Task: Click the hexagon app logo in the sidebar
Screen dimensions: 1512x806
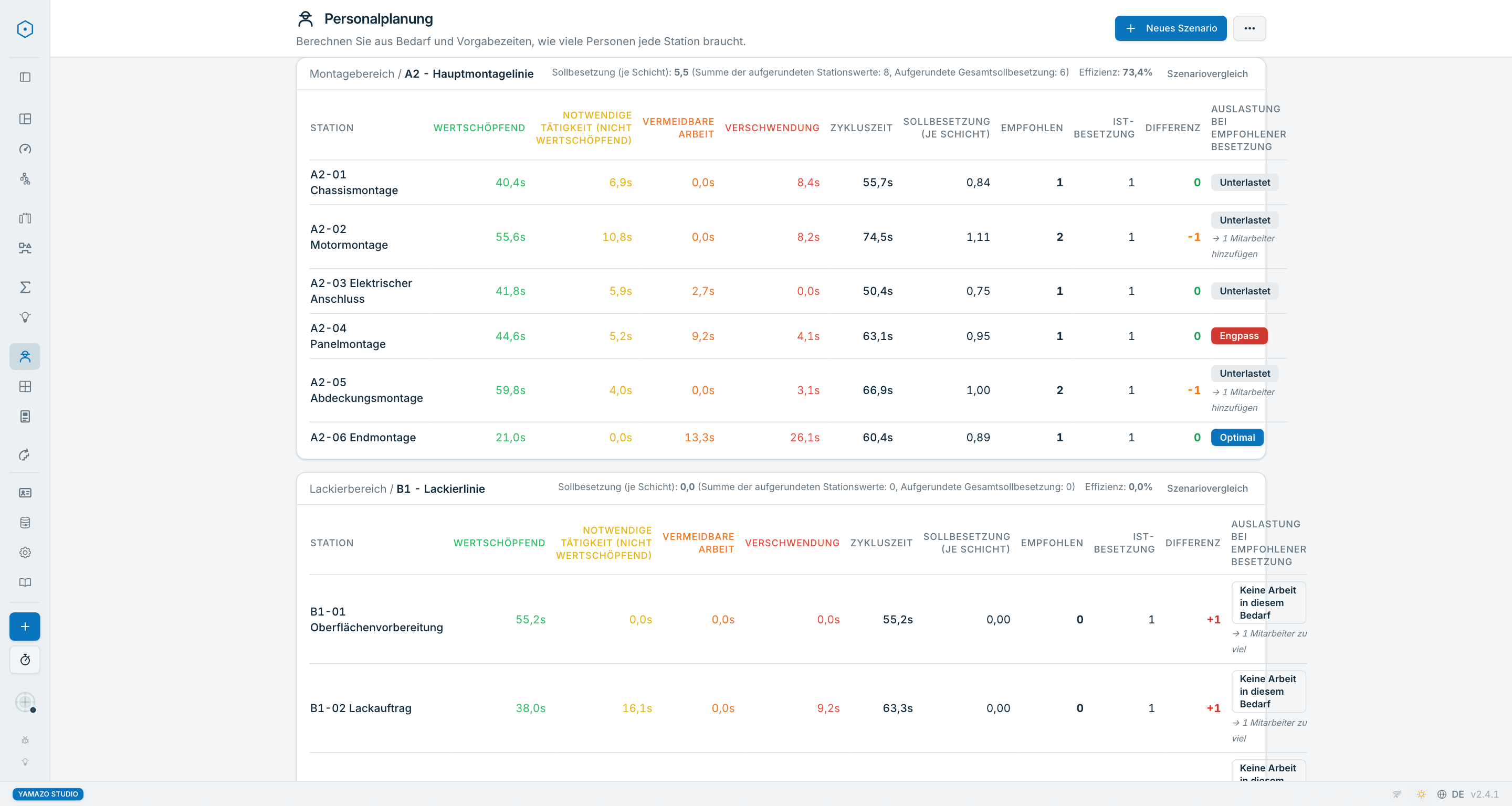Action: tap(25, 29)
